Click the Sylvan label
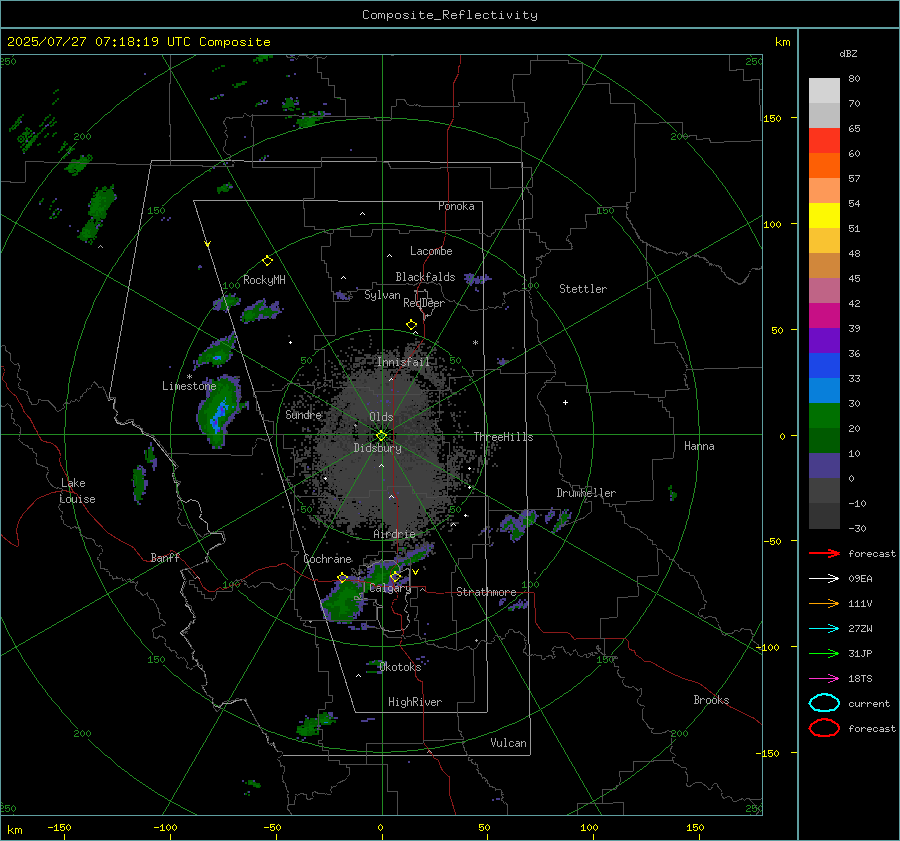Screen dimensions: 900x841 pyautogui.click(x=382, y=295)
